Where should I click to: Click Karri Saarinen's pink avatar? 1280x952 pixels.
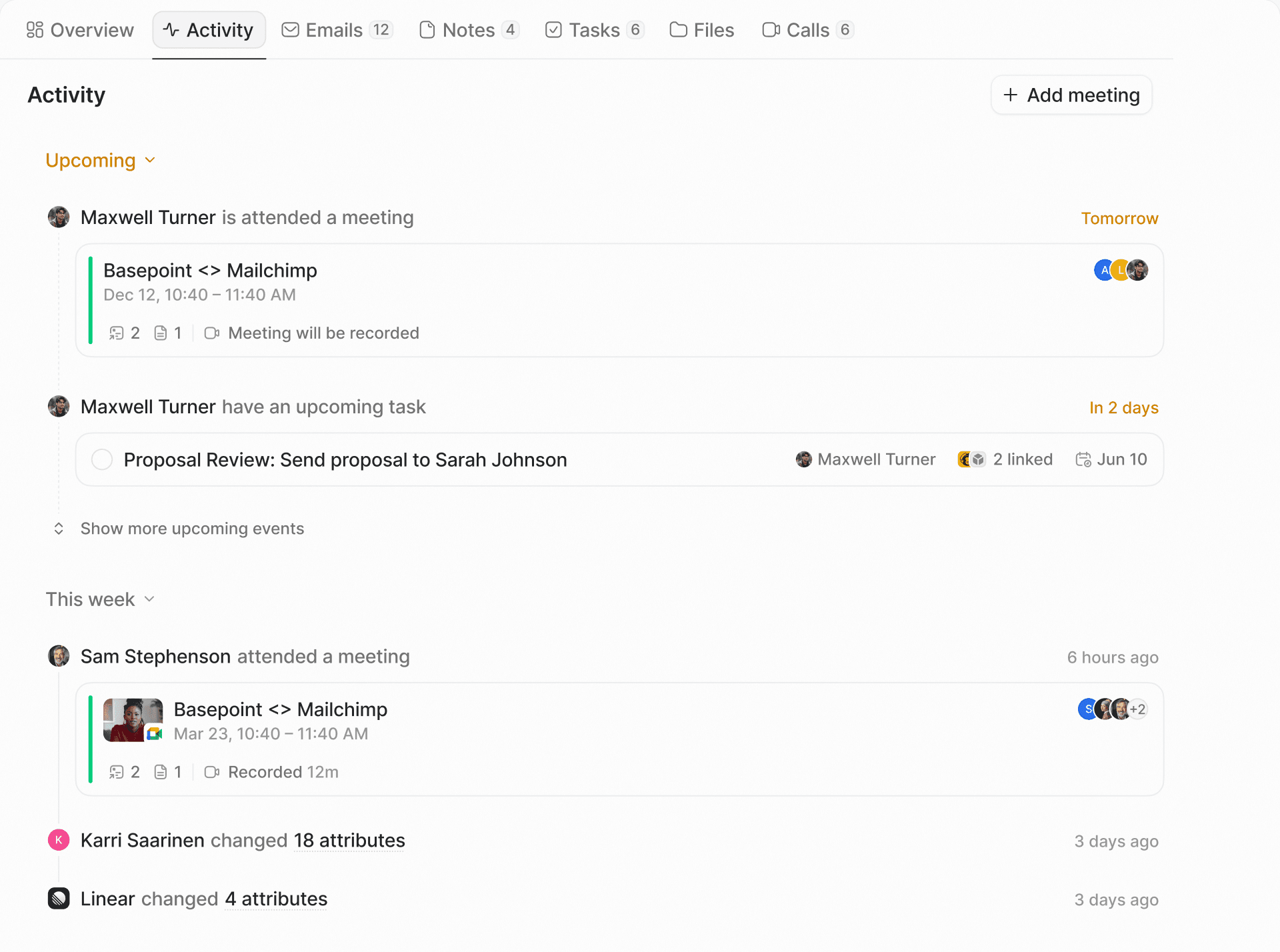click(x=59, y=840)
